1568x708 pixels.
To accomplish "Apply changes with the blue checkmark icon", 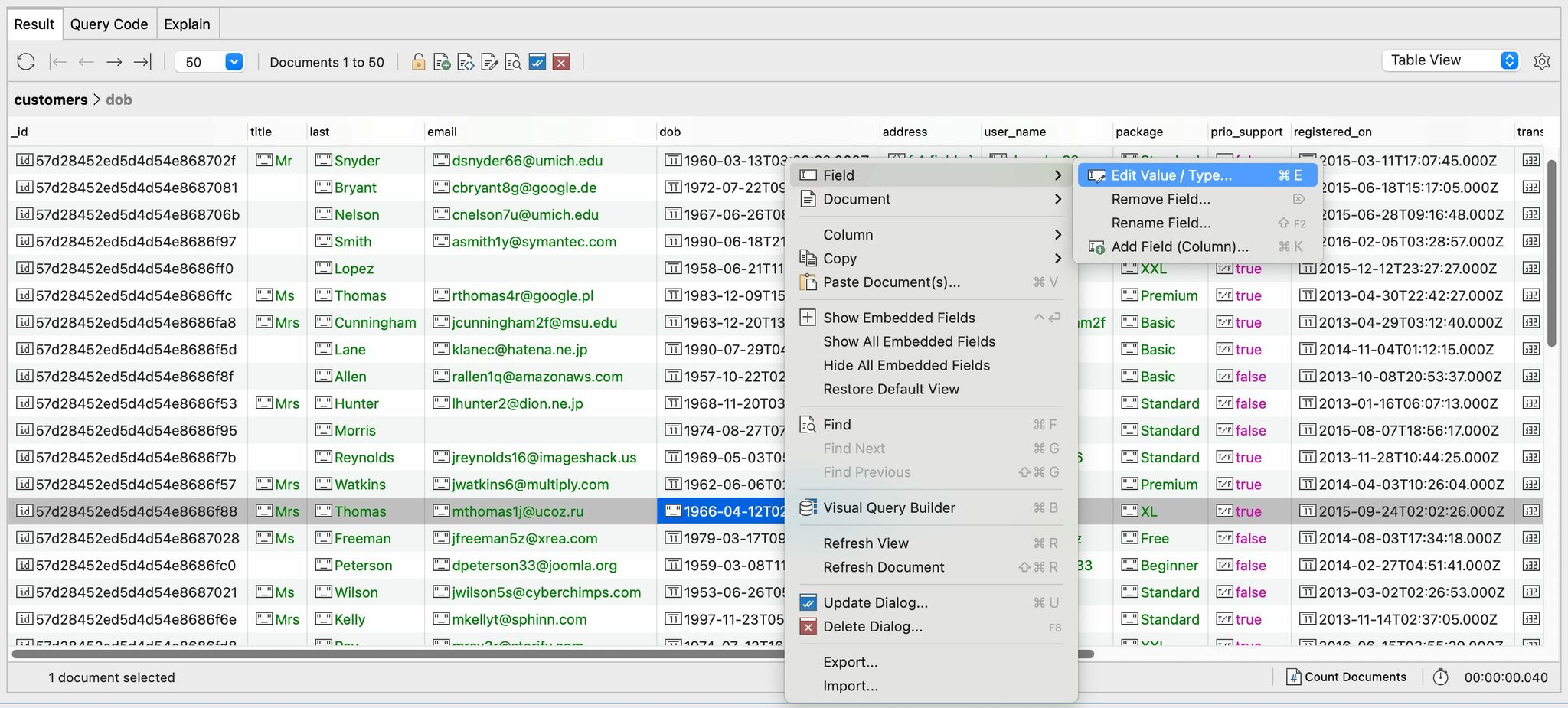I will [537, 61].
